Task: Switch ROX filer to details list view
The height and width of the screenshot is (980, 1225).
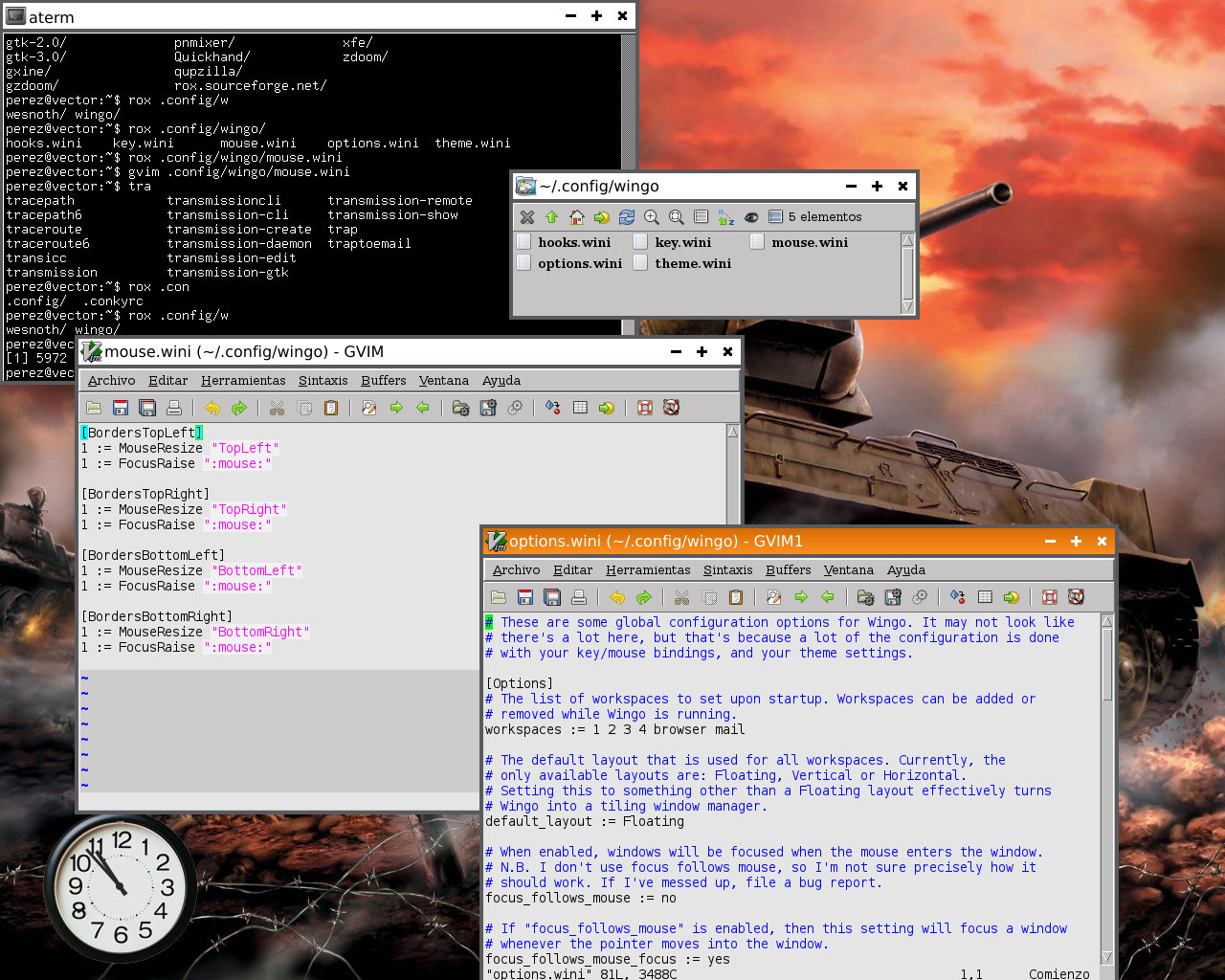Action: pos(702,217)
